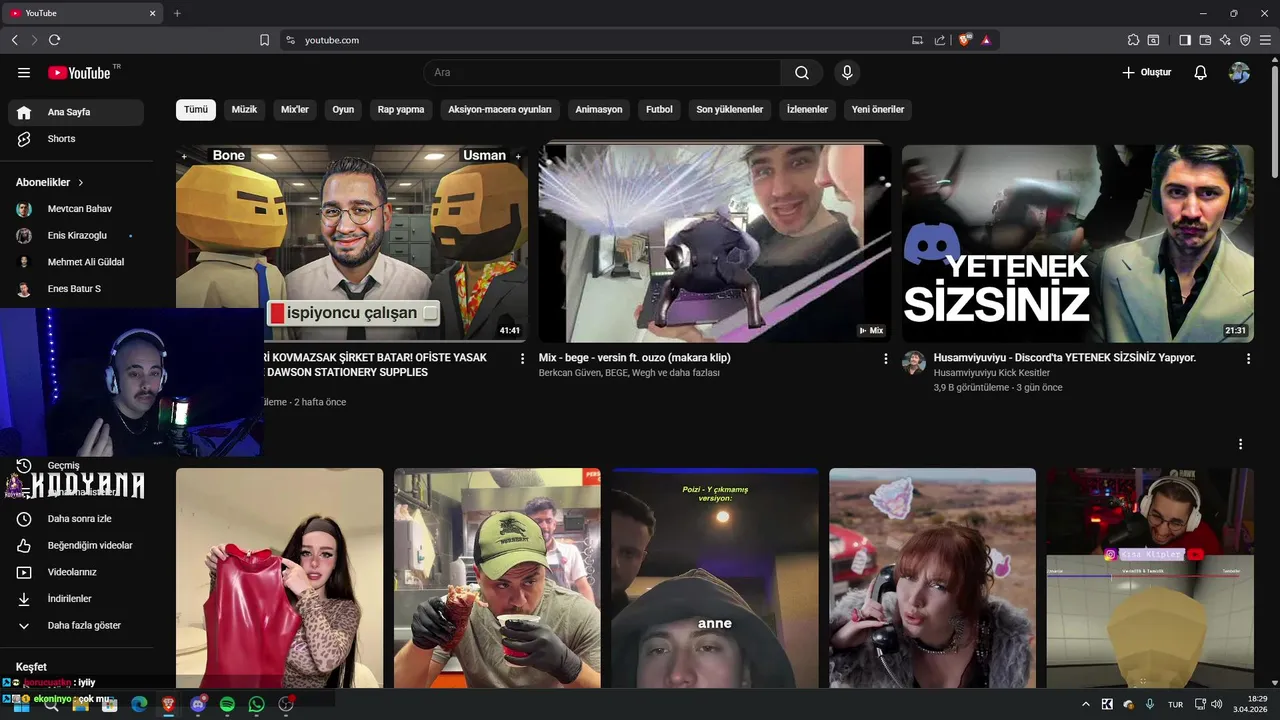The image size is (1280, 720).
Task: Open Mehmet Ali Güldal subscription channel
Action: click(76, 262)
